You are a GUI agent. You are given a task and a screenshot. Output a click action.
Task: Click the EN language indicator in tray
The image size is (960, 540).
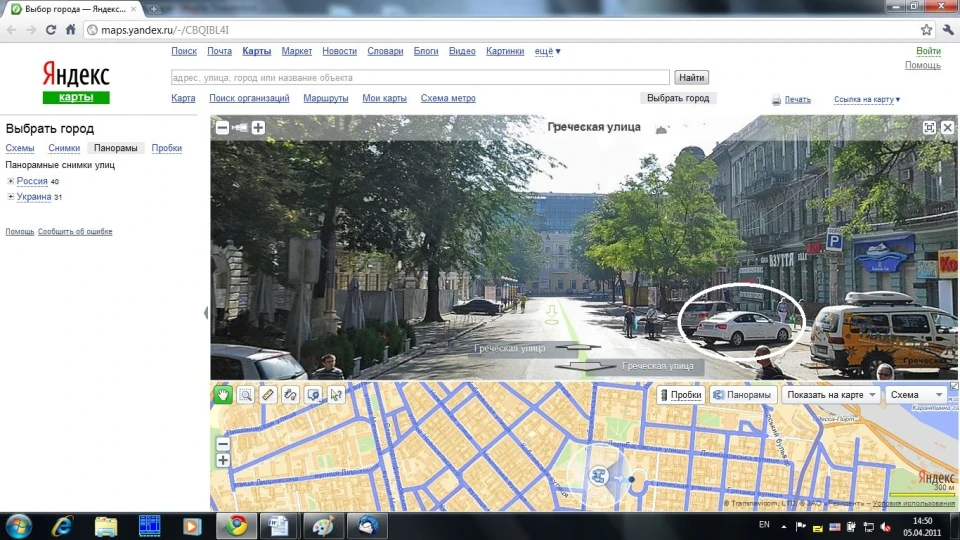(764, 525)
